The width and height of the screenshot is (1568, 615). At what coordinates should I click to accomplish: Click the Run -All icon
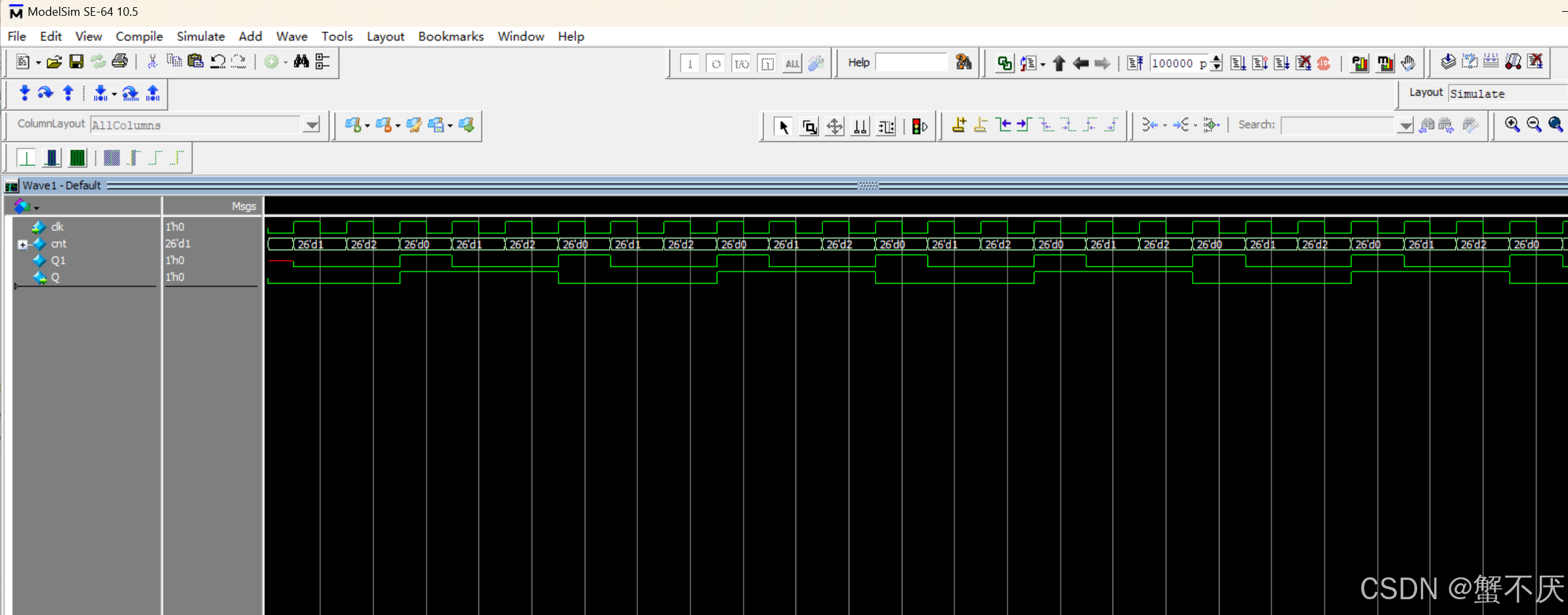pyautogui.click(x=1281, y=63)
